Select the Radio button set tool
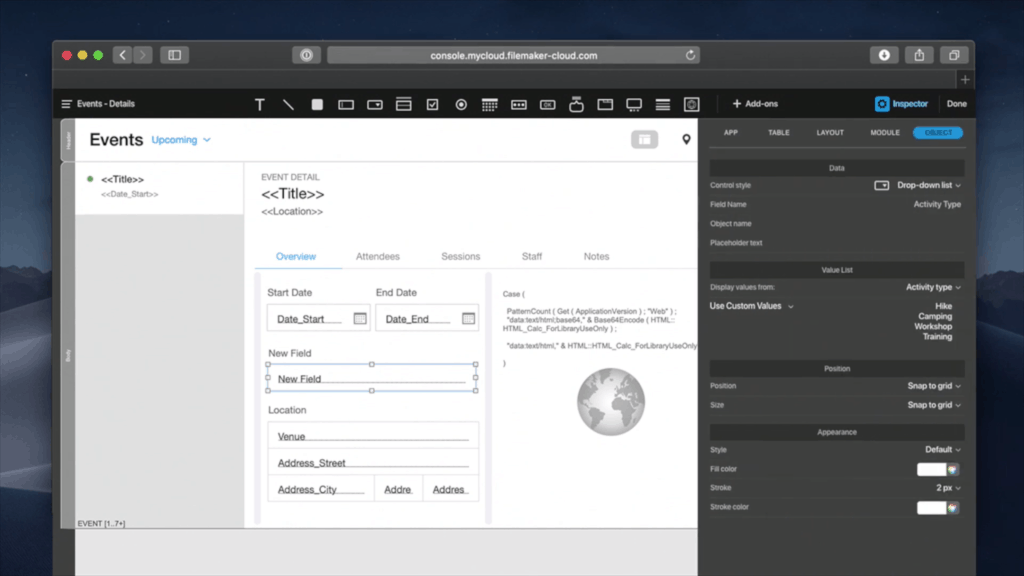The height and width of the screenshot is (576, 1024). (x=460, y=103)
